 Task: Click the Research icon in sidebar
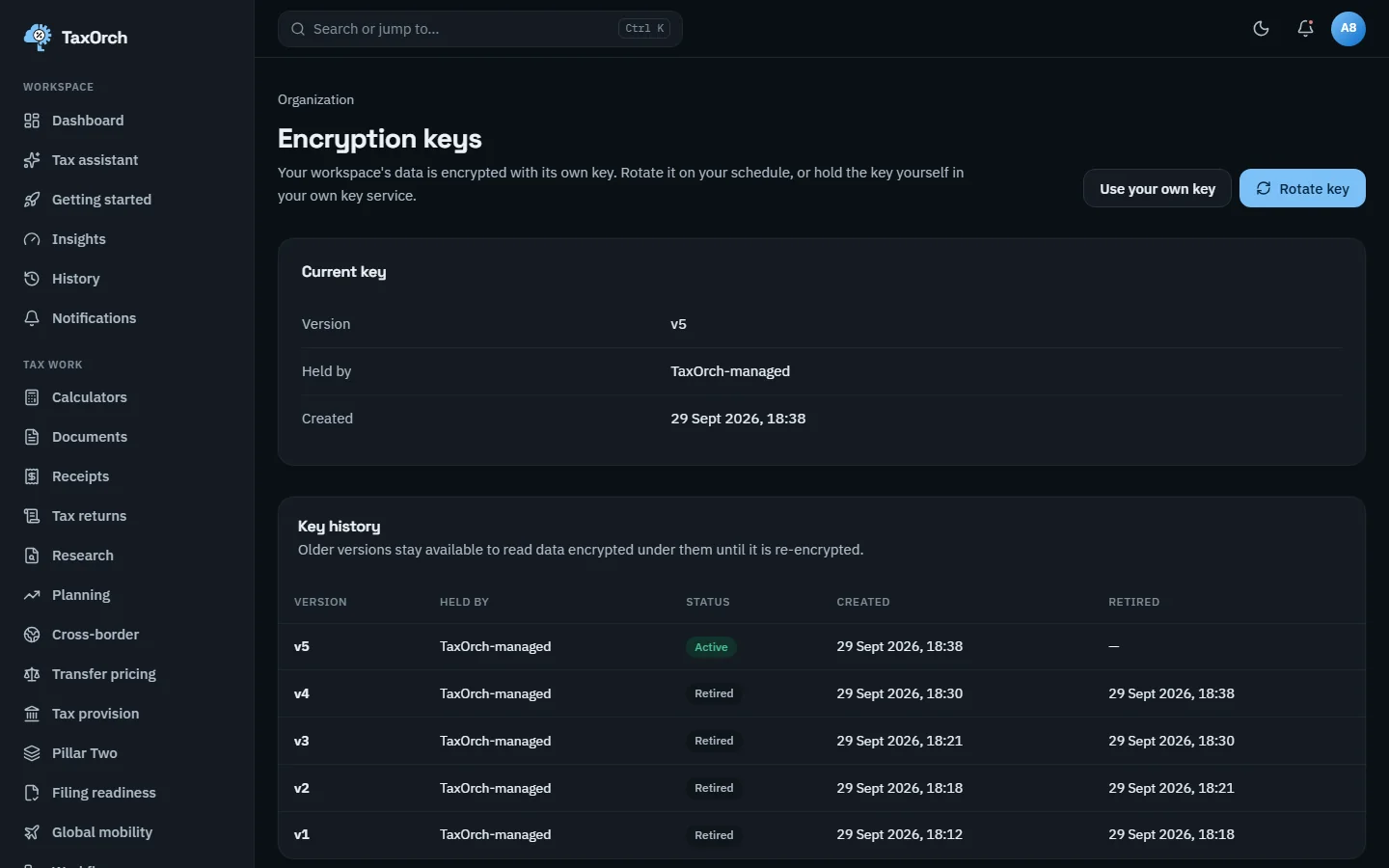(x=32, y=556)
